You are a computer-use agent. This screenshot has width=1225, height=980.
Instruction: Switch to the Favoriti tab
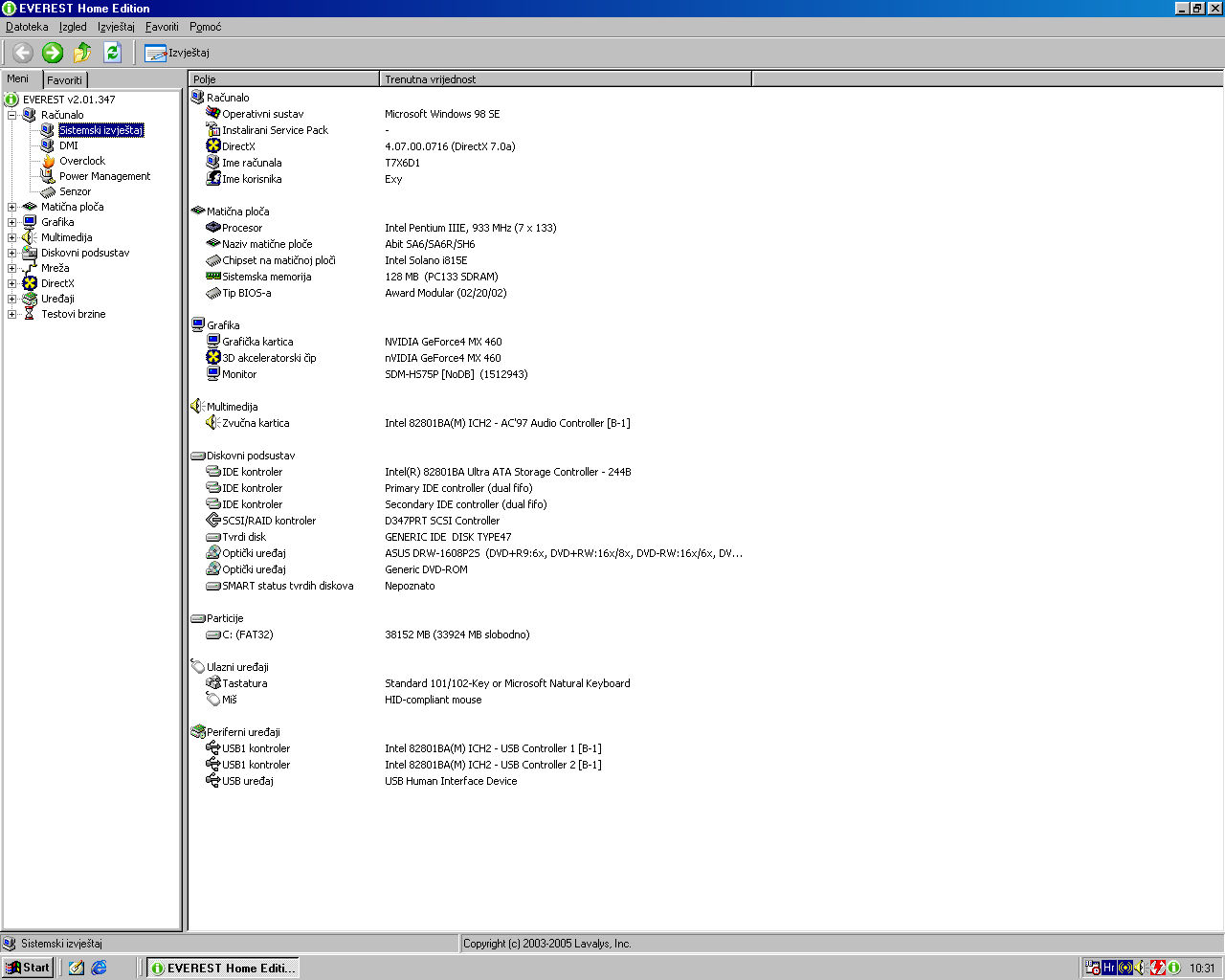click(x=65, y=80)
